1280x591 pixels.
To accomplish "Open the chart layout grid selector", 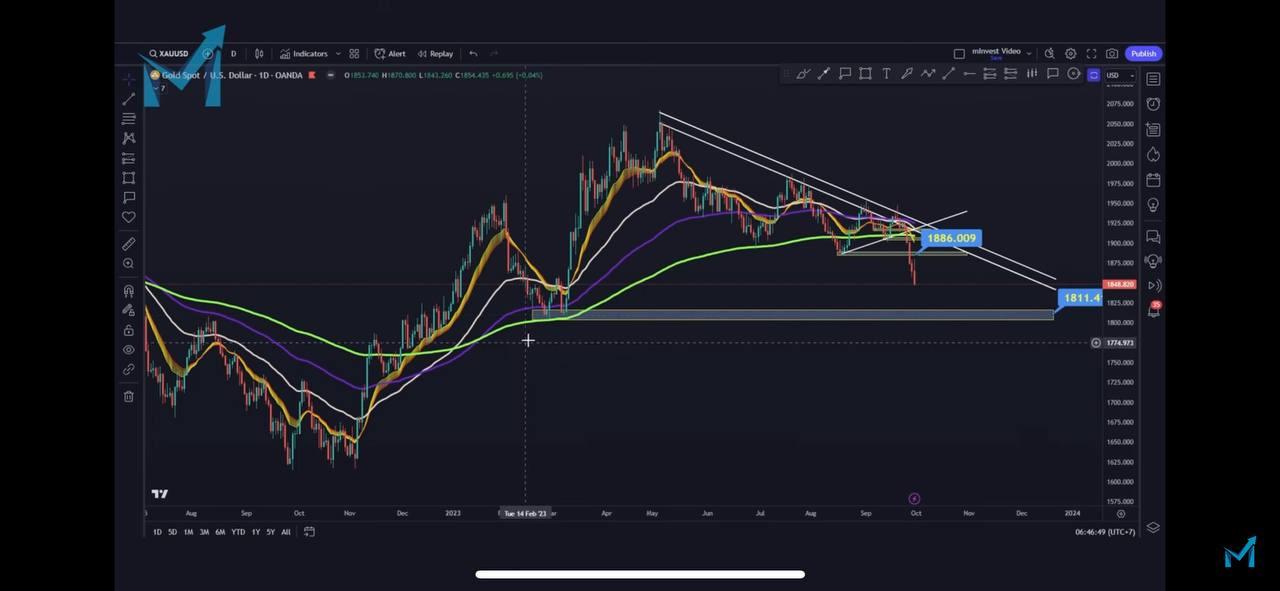I will 959,54.
